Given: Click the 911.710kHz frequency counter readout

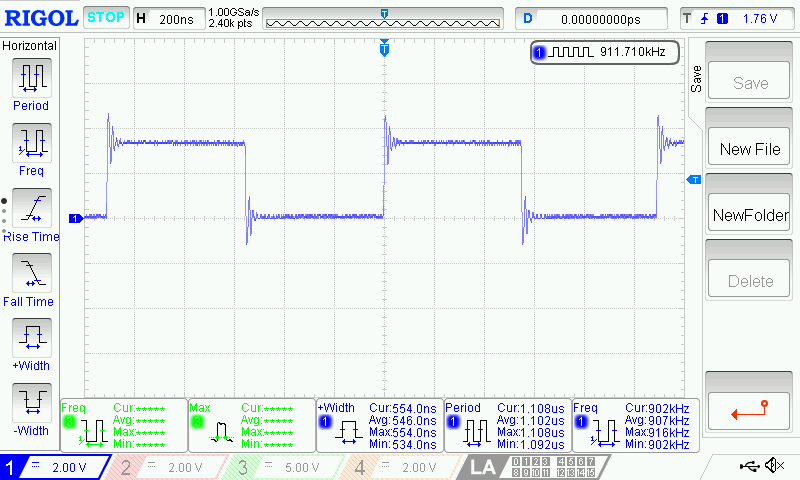Looking at the screenshot, I should [605, 52].
